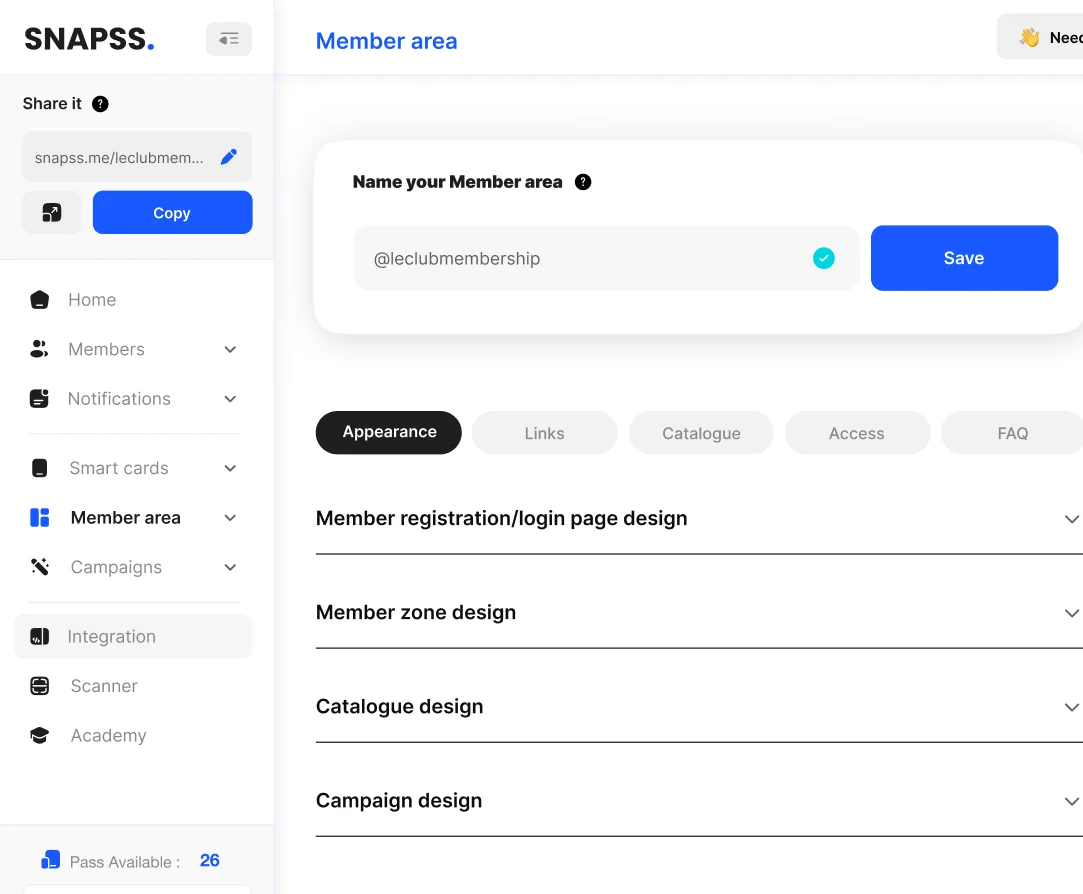This screenshot has width=1083, height=894.
Task: Click the help icon beside Share it
Action: (x=100, y=104)
